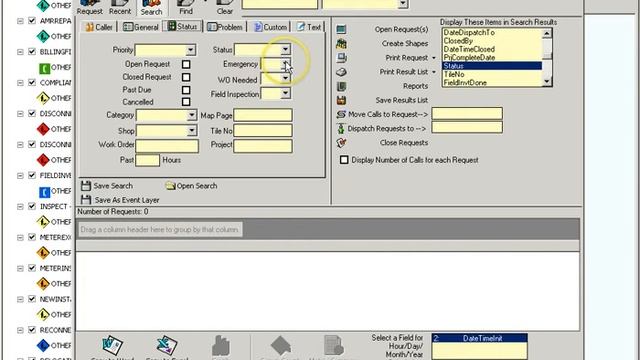Select yellow diamond OTHER icon under COMPLIAN
The image size is (640, 360).
tap(43, 98)
